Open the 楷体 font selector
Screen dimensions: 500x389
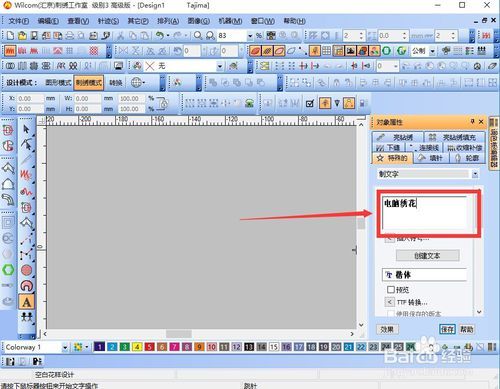pos(424,275)
